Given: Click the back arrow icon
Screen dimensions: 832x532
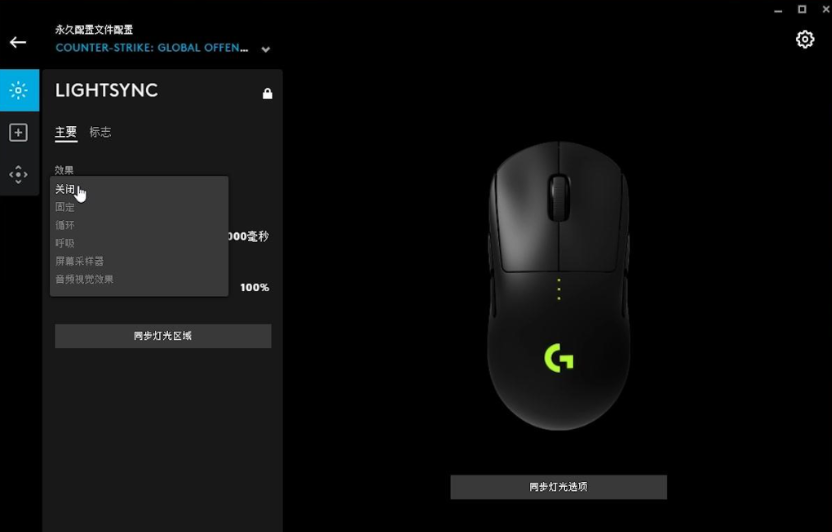Looking at the screenshot, I should (18, 42).
